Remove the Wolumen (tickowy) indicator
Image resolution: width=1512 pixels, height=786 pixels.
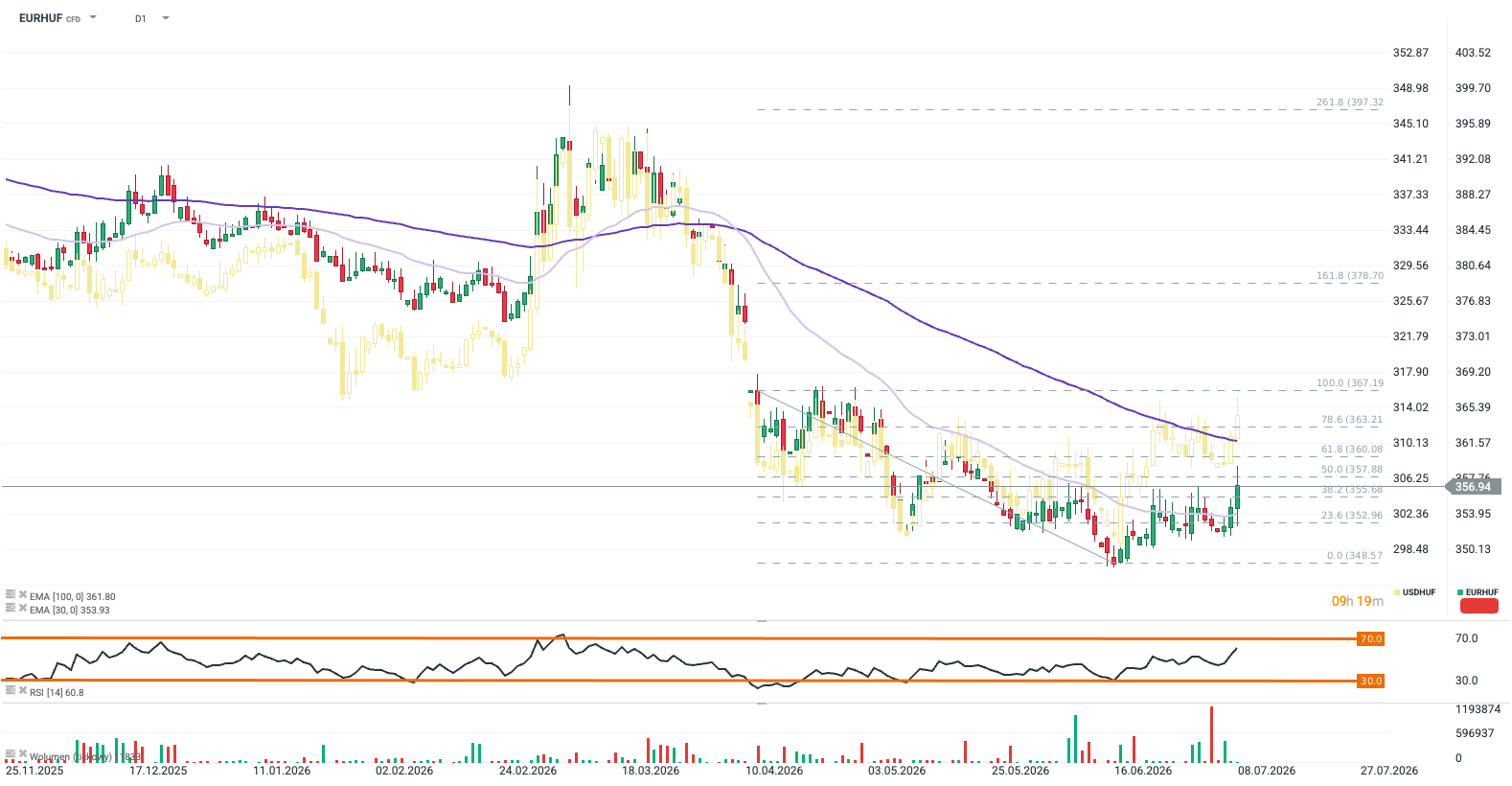pyautogui.click(x=23, y=754)
